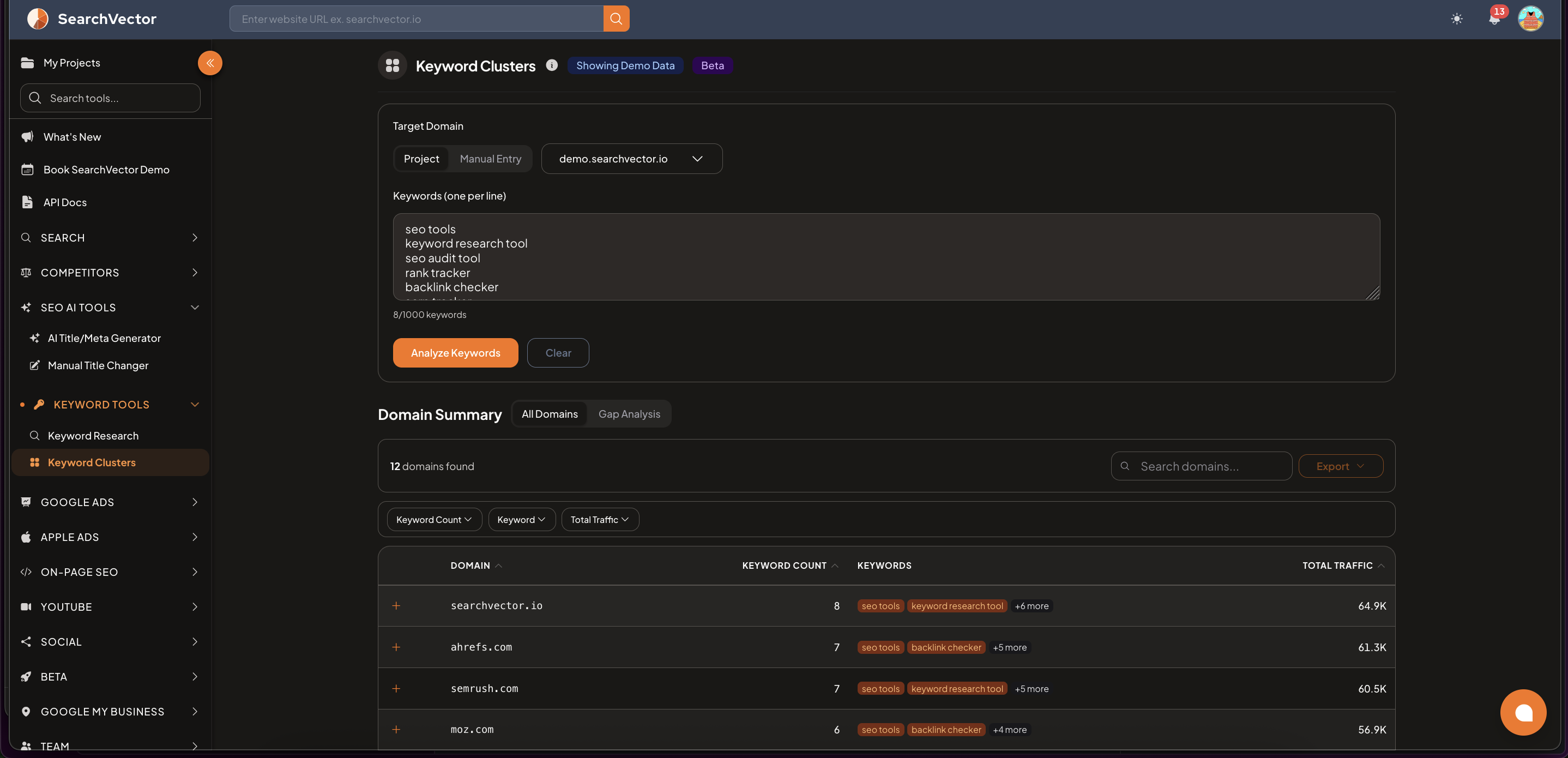The height and width of the screenshot is (758, 1568).
Task: Click the Manual Title Changer edit icon
Action: click(x=35, y=365)
